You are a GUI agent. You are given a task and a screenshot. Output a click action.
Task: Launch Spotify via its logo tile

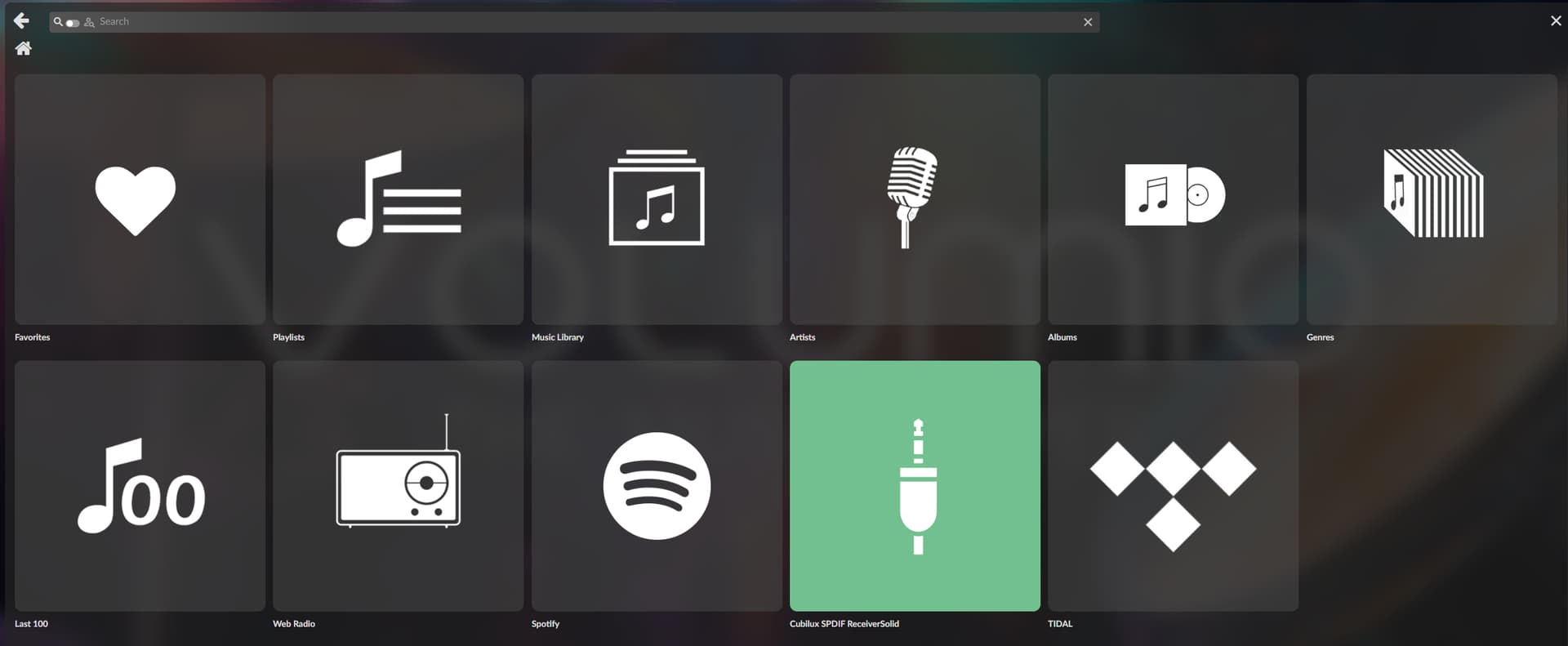point(657,486)
